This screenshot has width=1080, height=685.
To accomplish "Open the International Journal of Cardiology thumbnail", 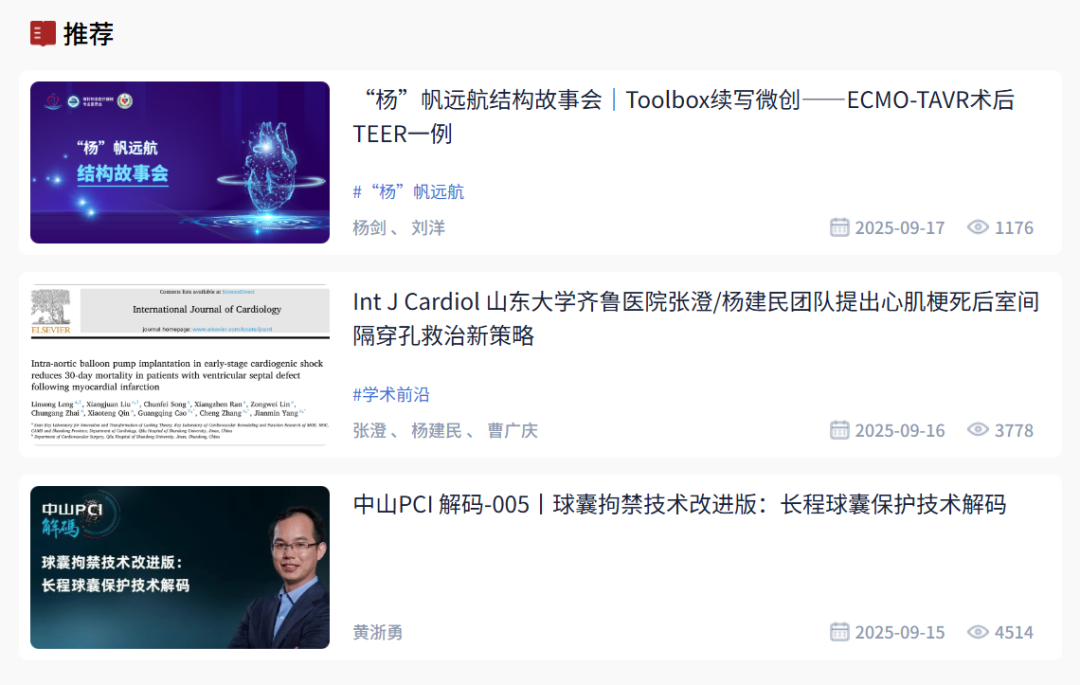I will pos(180,365).
